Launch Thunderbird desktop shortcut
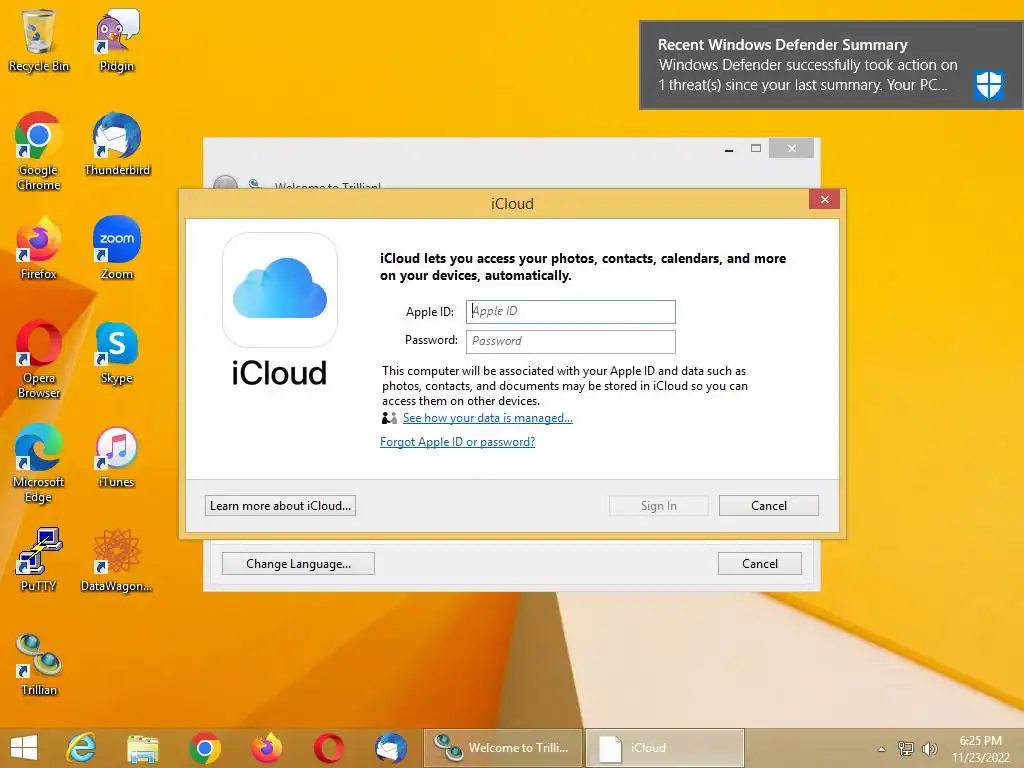 pyautogui.click(x=117, y=144)
